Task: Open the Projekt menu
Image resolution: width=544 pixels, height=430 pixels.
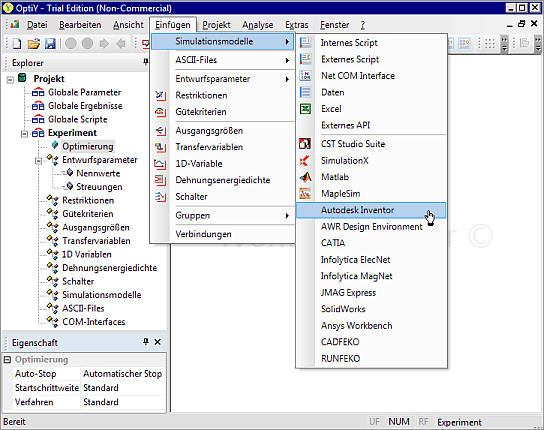Action: tap(216, 25)
